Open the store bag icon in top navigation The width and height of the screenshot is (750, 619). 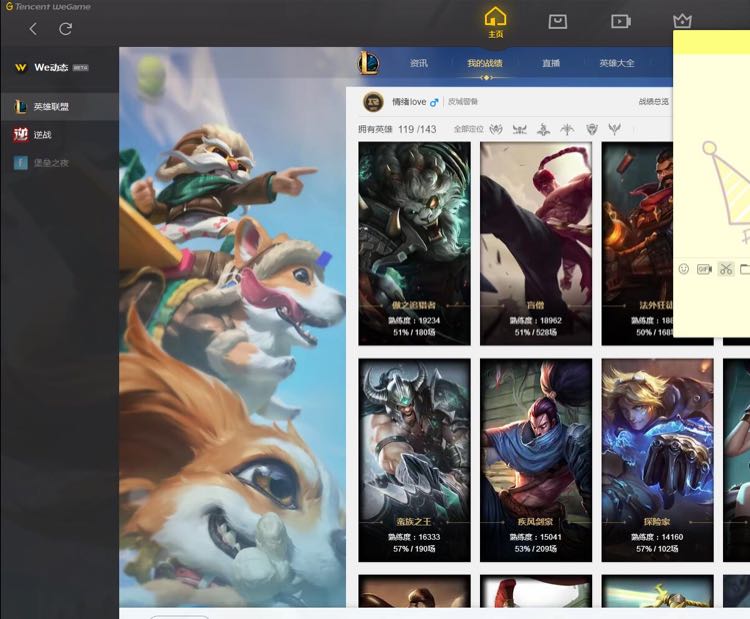tap(558, 21)
